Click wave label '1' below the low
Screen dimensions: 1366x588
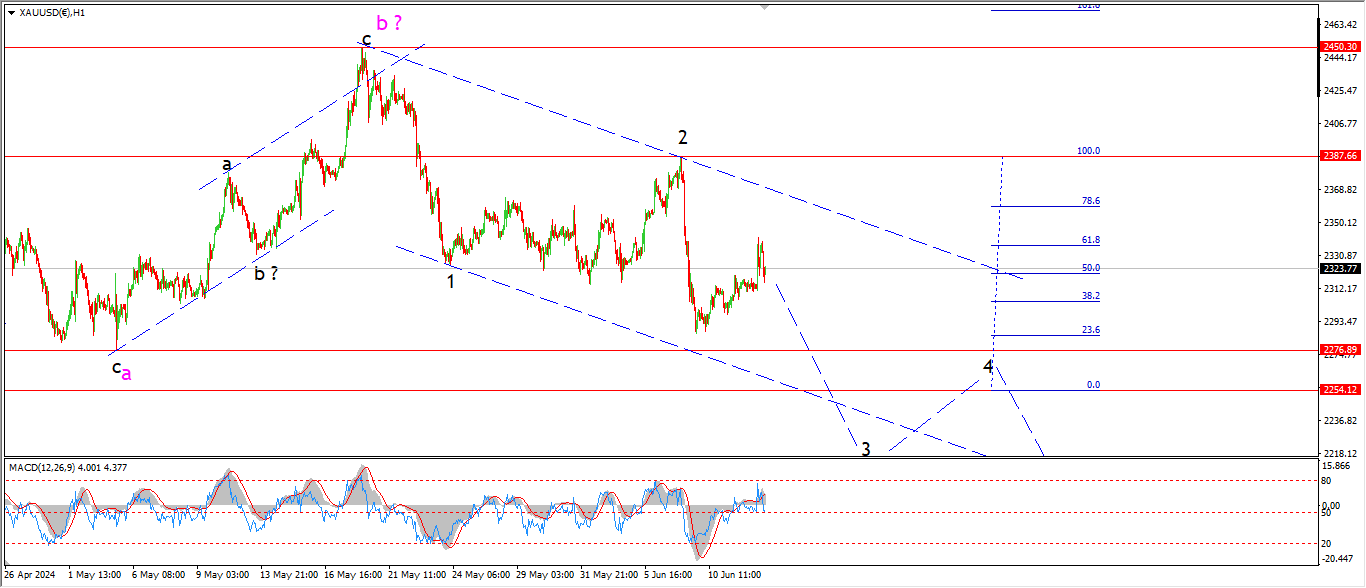[x=451, y=281]
